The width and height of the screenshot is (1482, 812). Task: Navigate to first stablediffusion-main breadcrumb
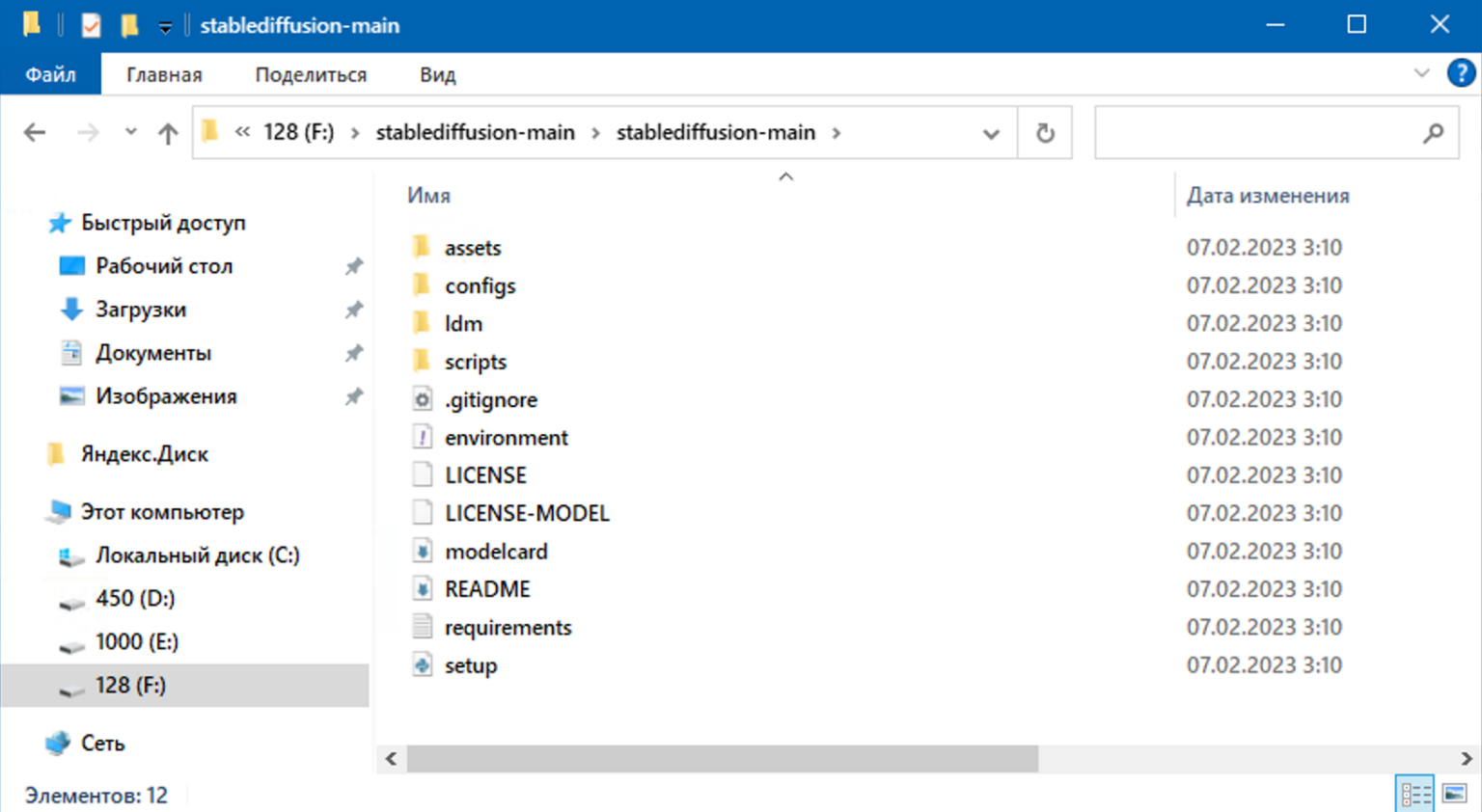tap(475, 132)
